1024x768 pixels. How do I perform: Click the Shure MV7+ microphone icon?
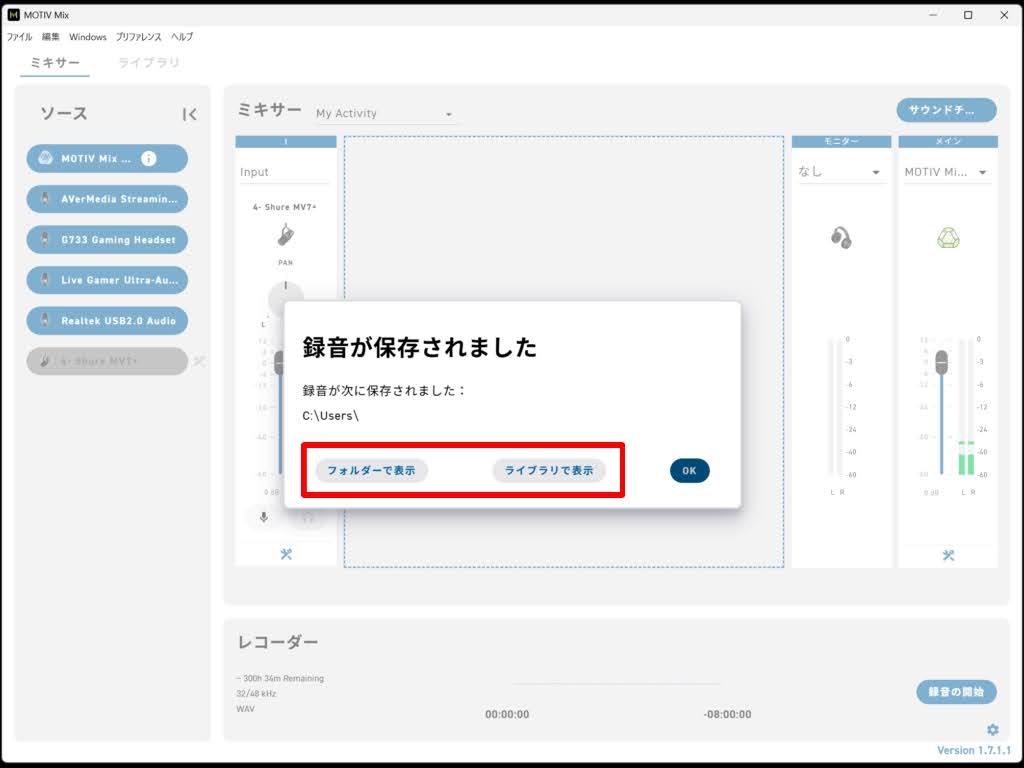286,236
